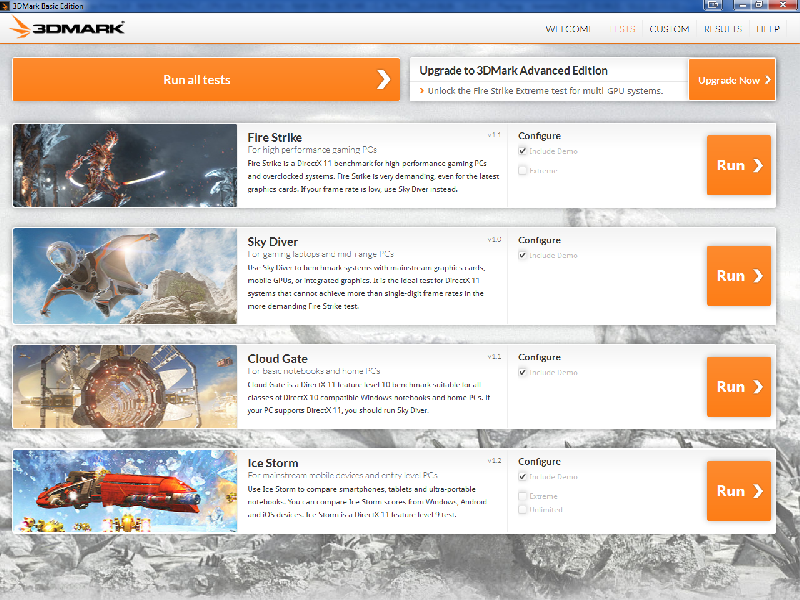Click the Upgrade Now button
Screen dimensions: 800x600
pos(732,80)
